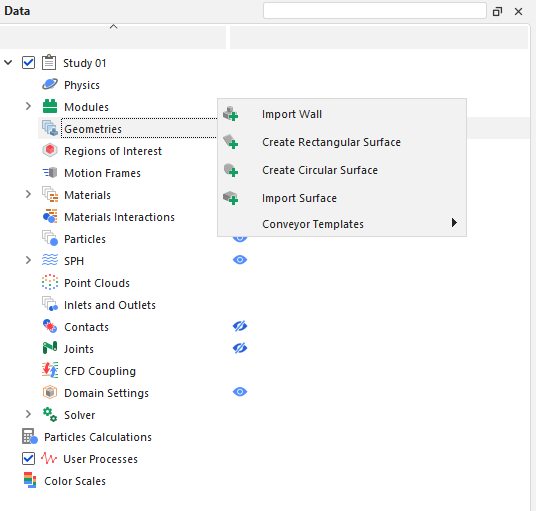Click the Particles Calculations calculator icon
This screenshot has width=536, height=511.
point(30,436)
